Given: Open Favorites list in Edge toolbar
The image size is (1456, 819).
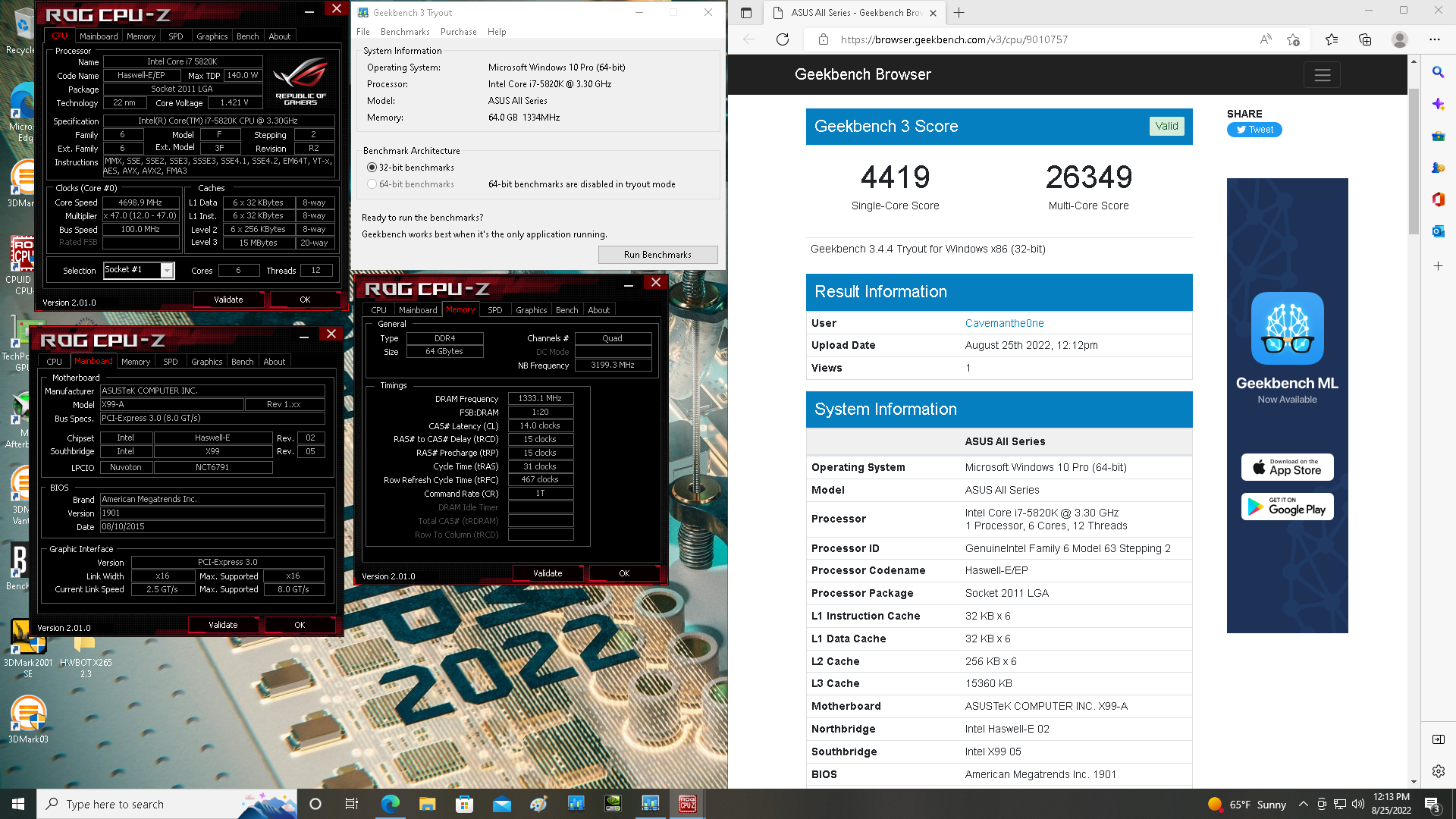Looking at the screenshot, I should (1332, 39).
